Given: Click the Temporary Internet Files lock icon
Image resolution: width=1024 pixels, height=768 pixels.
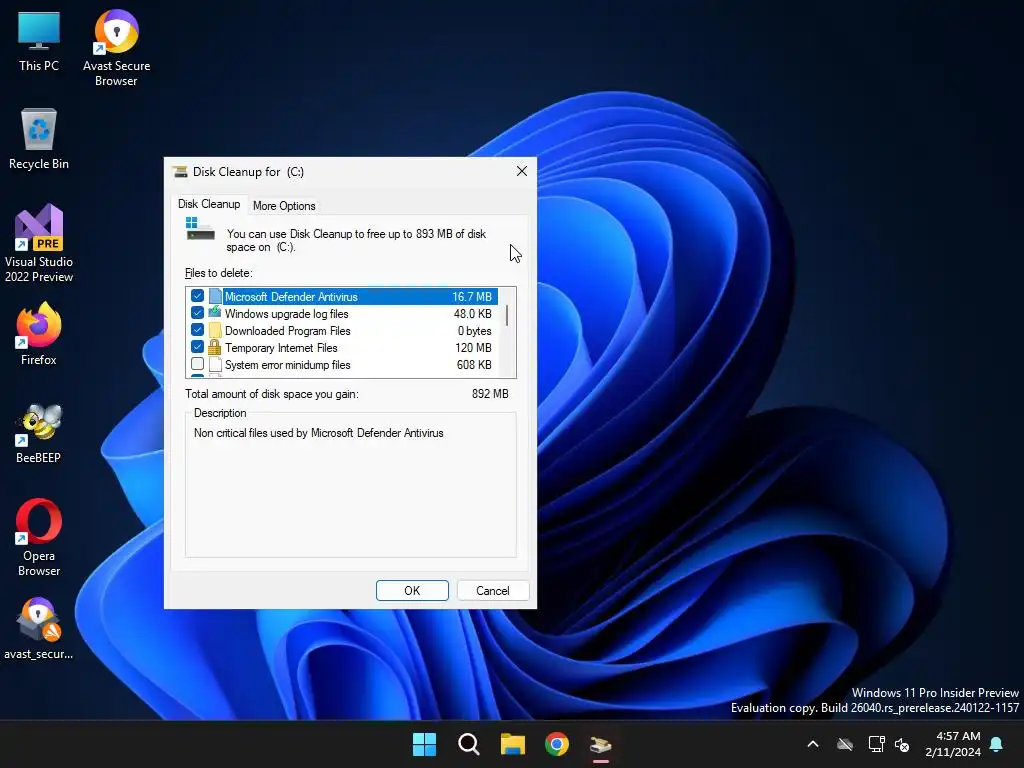Looking at the screenshot, I should [215, 347].
